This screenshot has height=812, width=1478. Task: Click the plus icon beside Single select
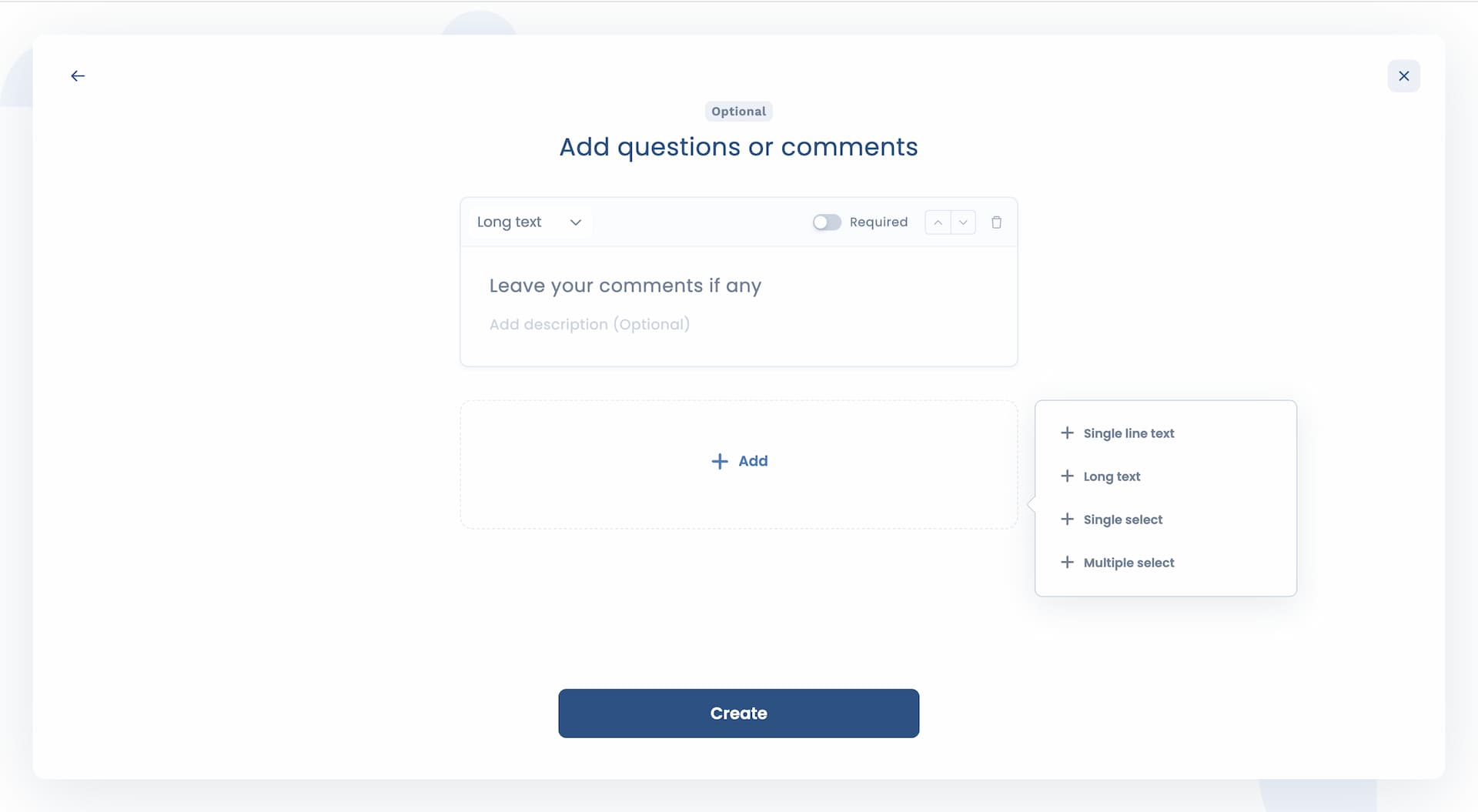coord(1067,519)
